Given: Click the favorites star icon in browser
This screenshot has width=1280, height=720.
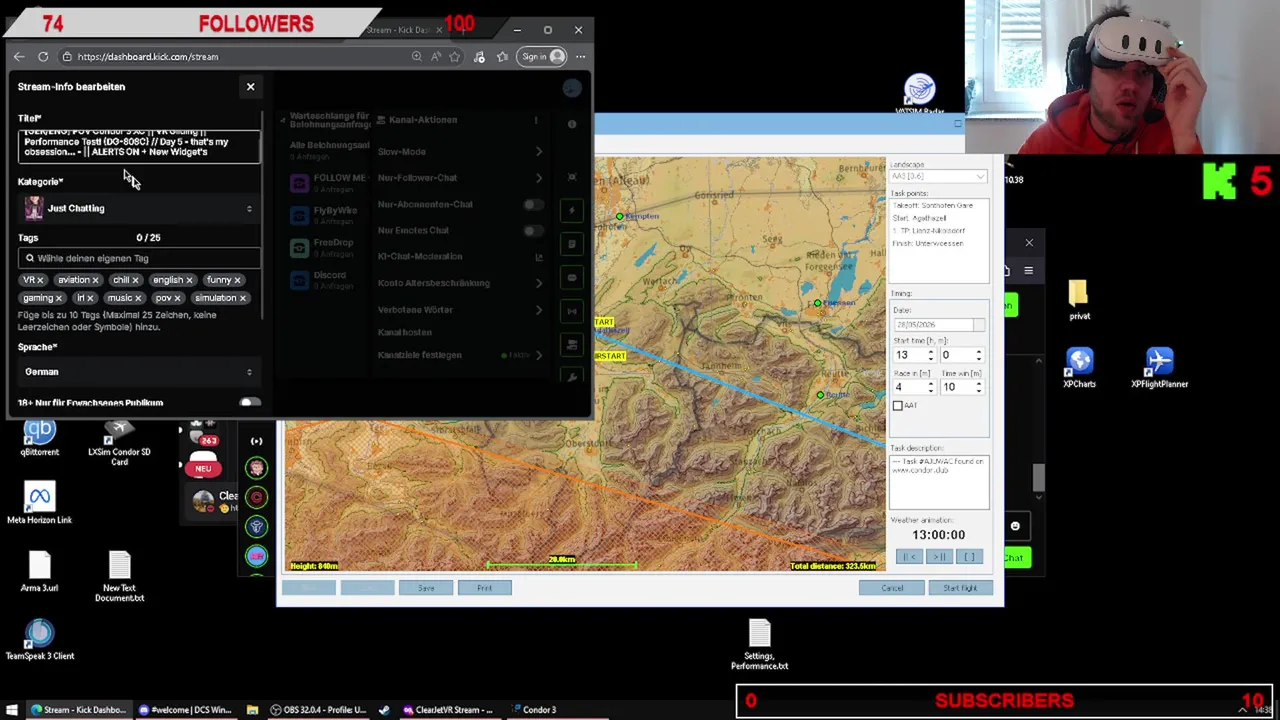Looking at the screenshot, I should [457, 57].
